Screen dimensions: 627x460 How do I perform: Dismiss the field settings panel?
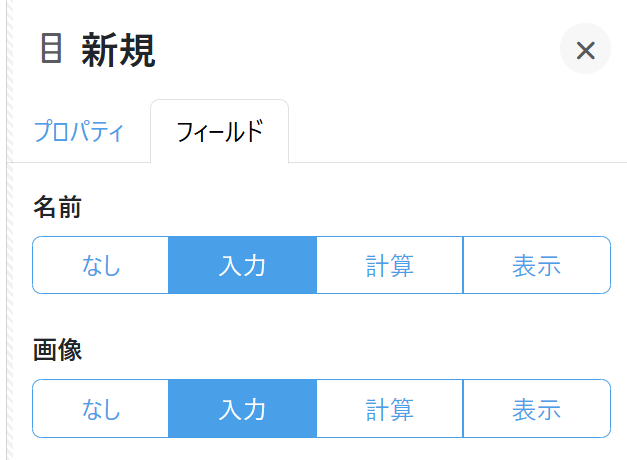click(x=585, y=50)
